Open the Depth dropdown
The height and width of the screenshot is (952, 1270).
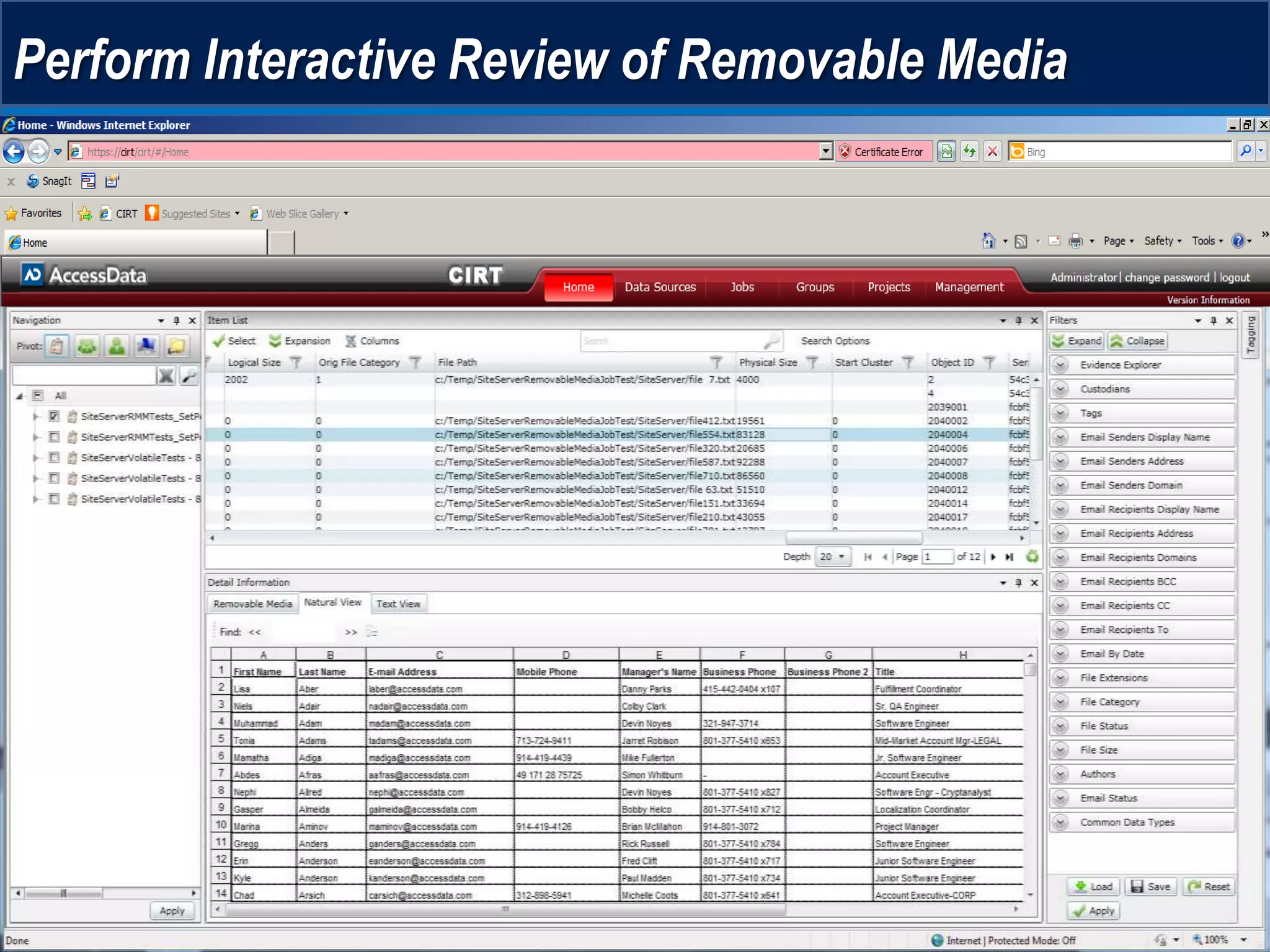(833, 557)
